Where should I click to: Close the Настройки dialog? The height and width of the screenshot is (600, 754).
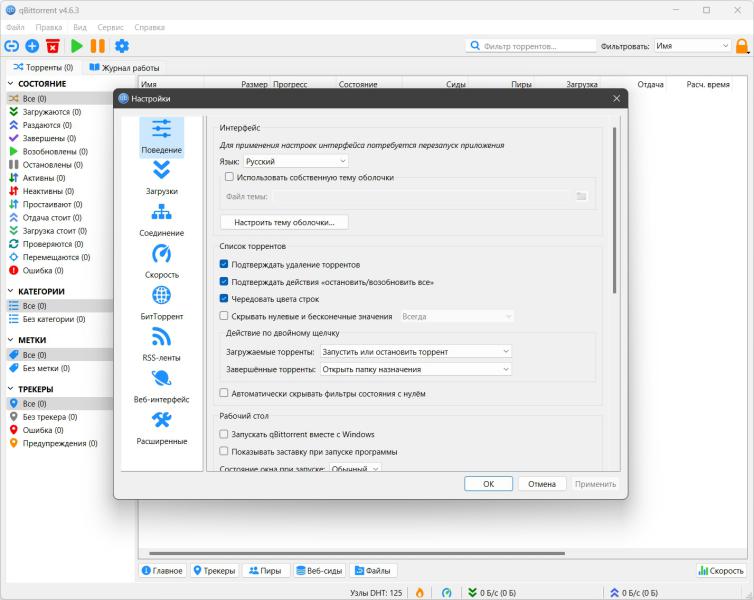click(616, 99)
